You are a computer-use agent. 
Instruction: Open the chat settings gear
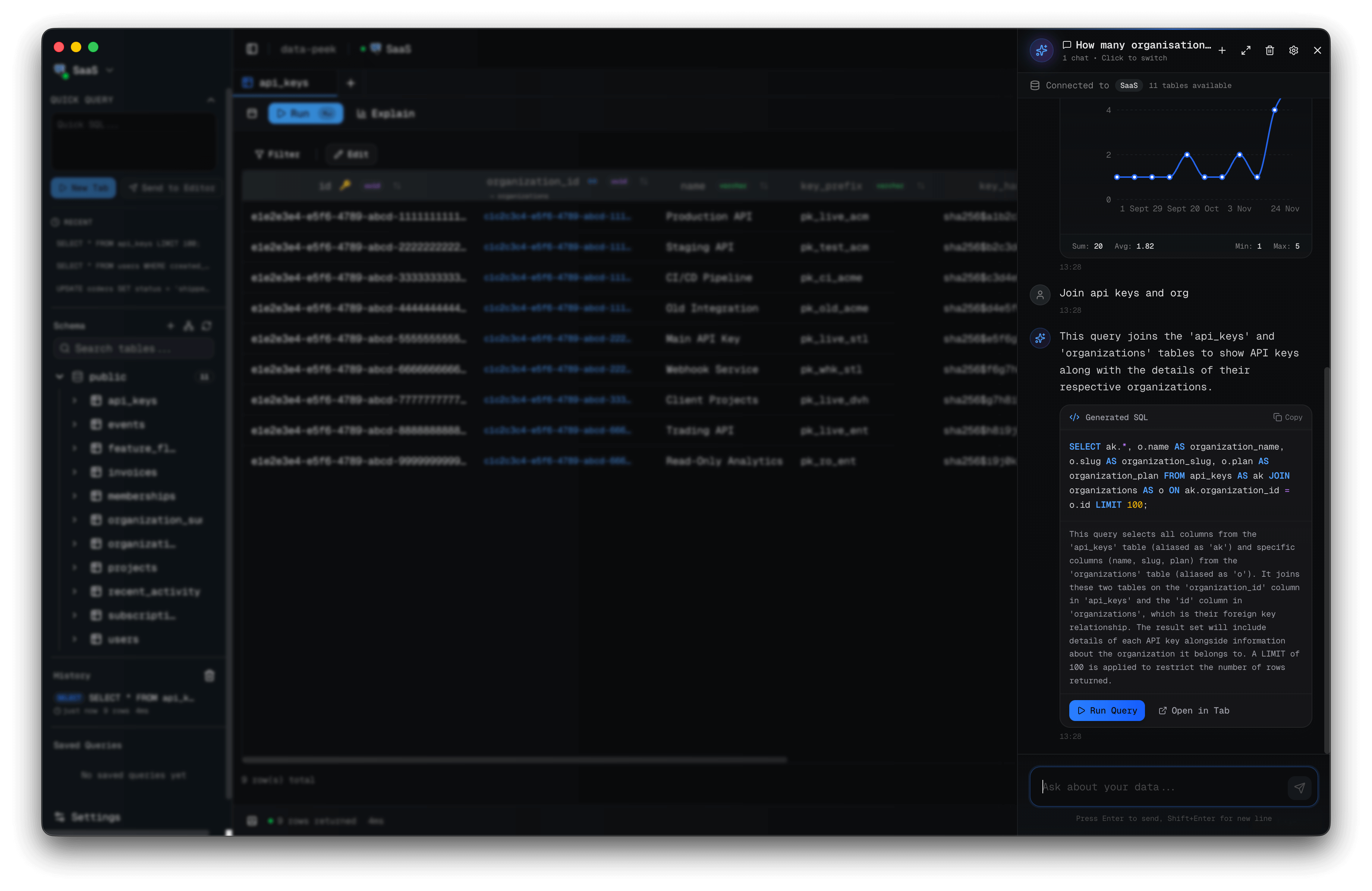pyautogui.click(x=1293, y=51)
